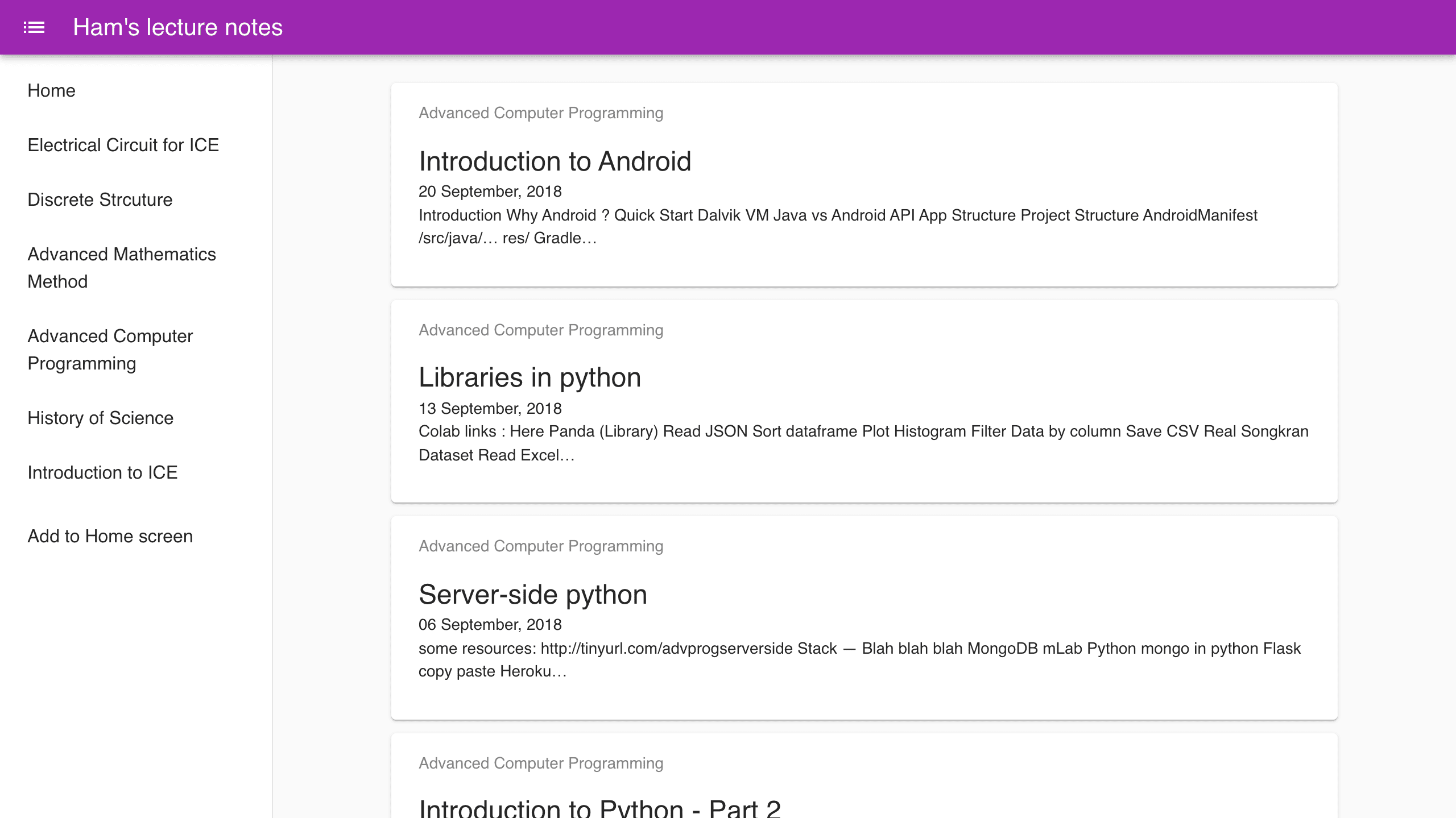Open Electrical Circuit for ICE category
The width and height of the screenshot is (1456, 818).
[123, 145]
